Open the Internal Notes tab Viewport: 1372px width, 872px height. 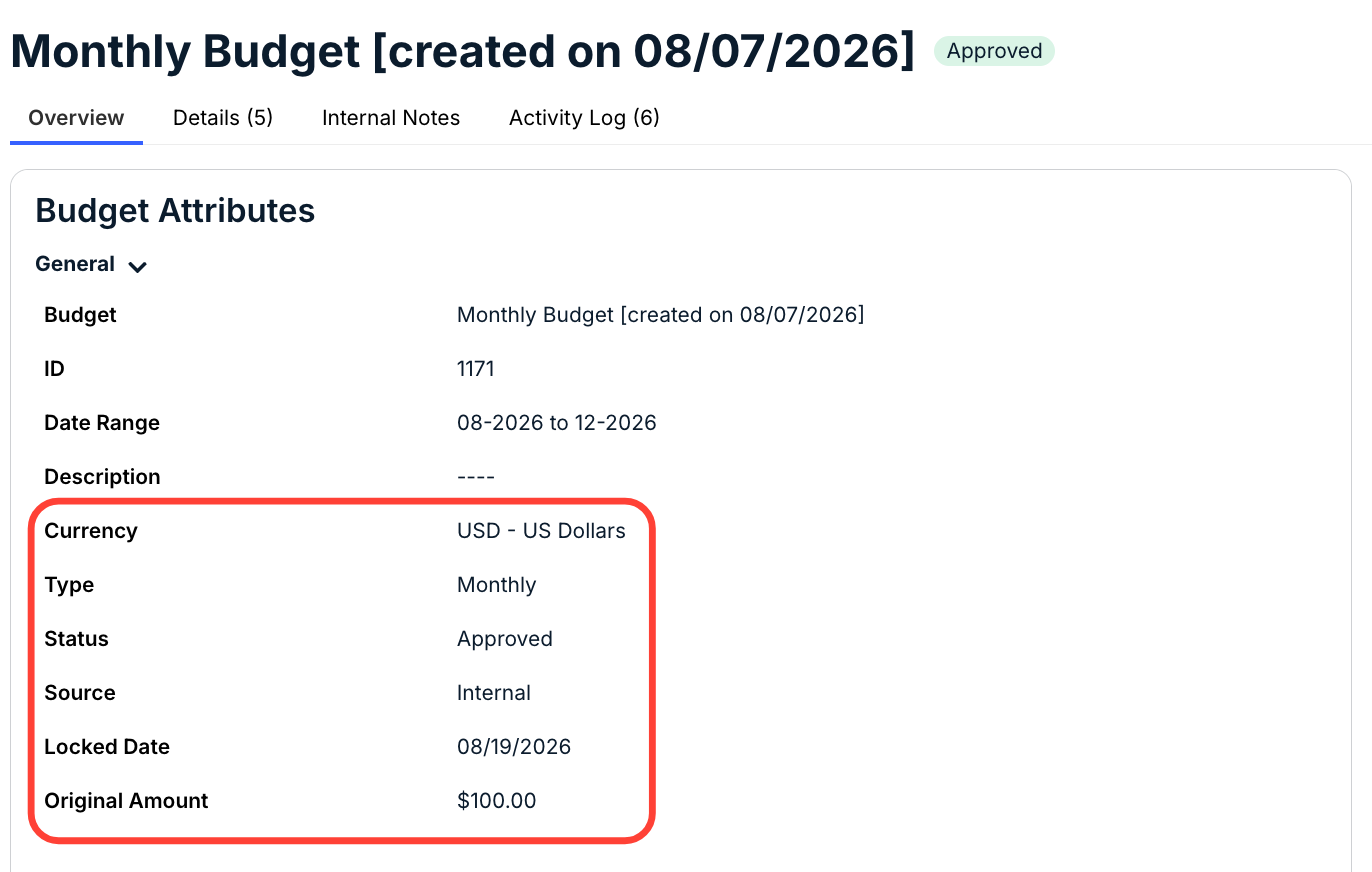click(391, 118)
